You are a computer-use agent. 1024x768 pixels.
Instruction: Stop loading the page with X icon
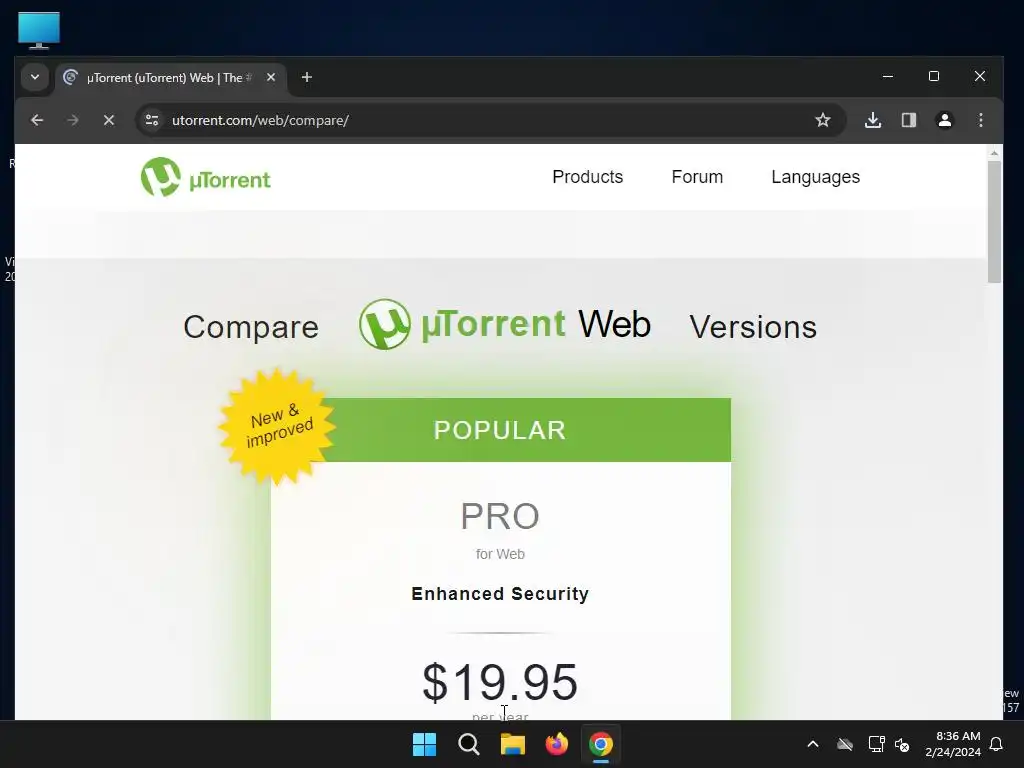click(109, 120)
